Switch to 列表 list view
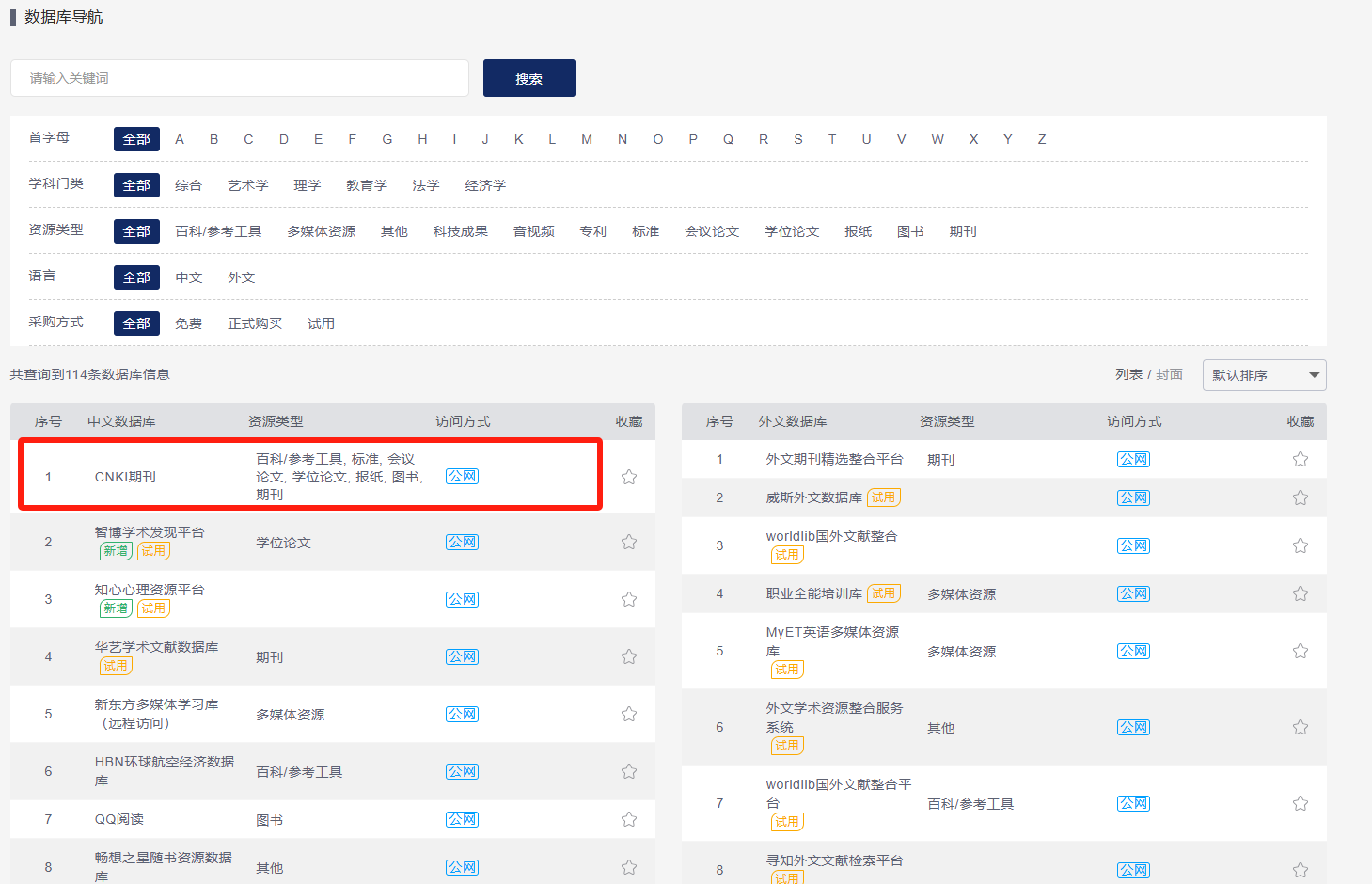This screenshot has width=1372, height=884. click(1128, 374)
